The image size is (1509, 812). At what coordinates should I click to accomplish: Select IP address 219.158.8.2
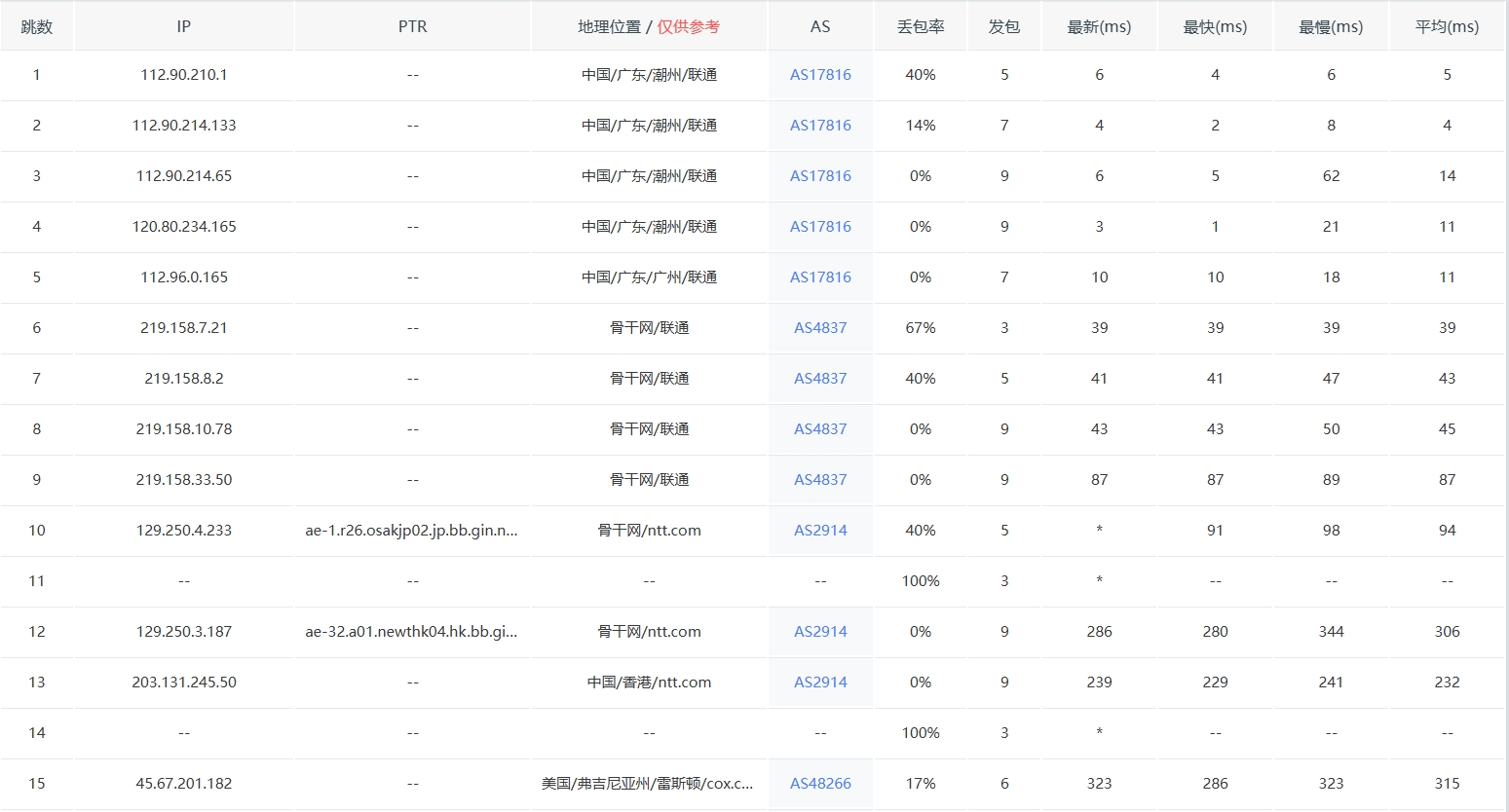[184, 379]
